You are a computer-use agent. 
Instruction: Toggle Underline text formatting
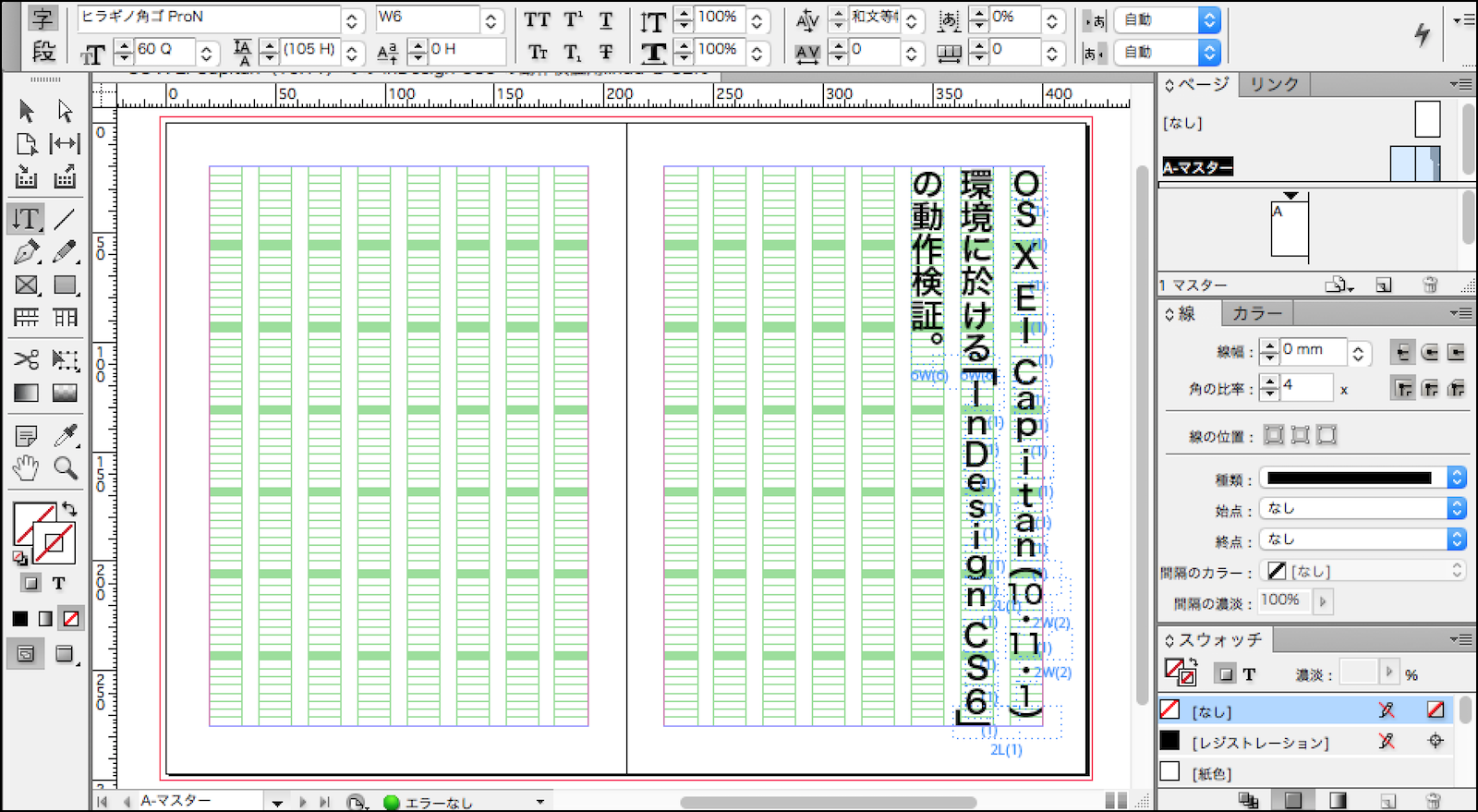[x=606, y=19]
